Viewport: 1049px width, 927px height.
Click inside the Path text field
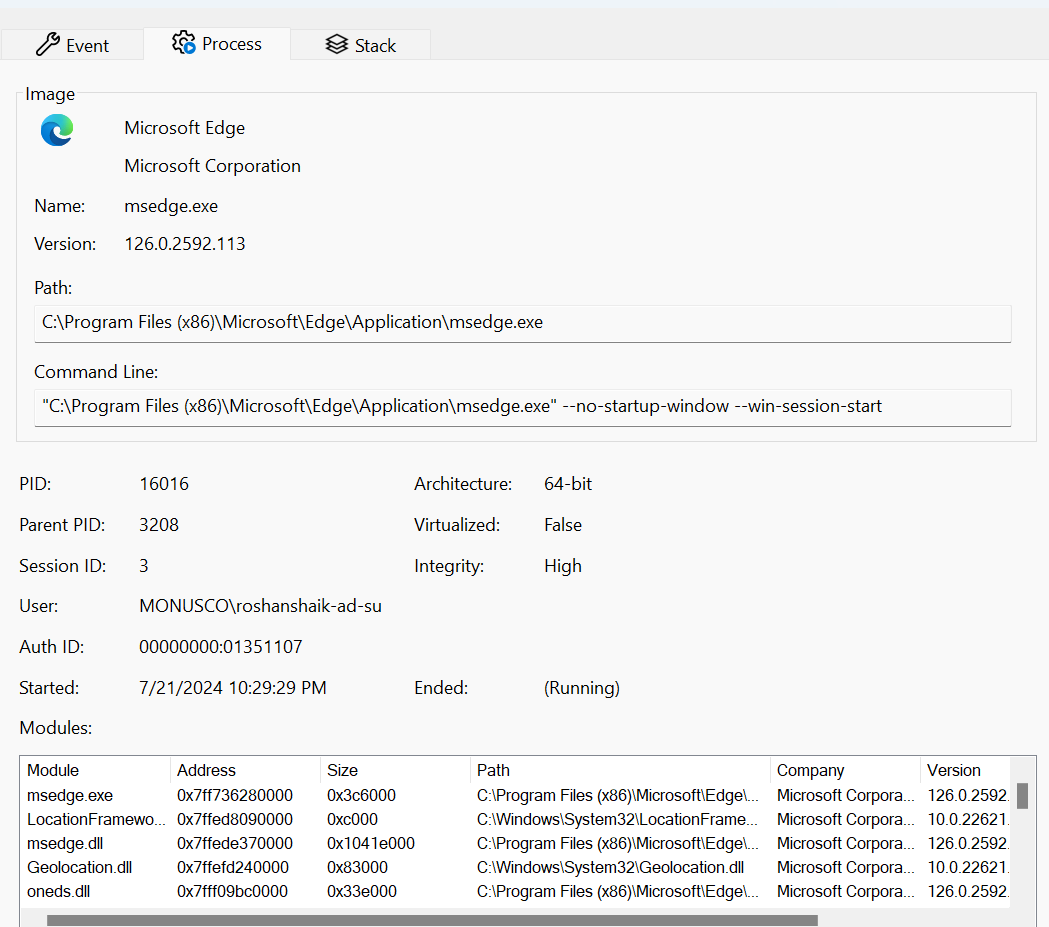(522, 323)
